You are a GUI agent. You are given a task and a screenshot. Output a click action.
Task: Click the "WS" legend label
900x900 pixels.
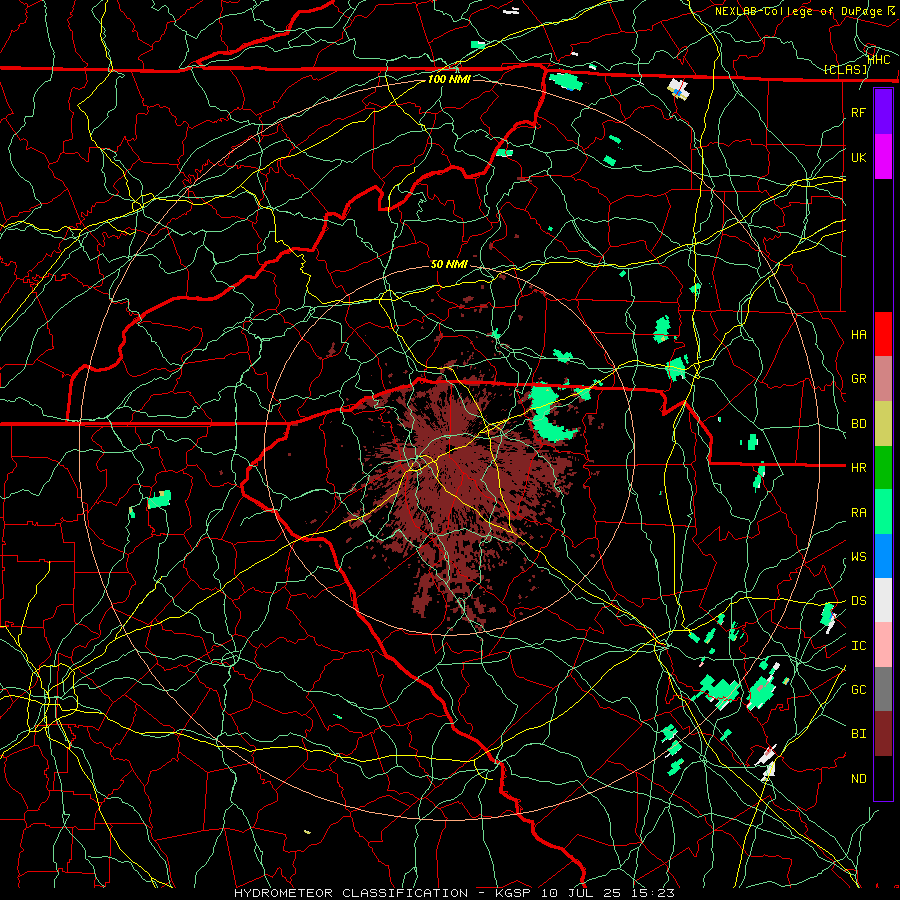(858, 557)
